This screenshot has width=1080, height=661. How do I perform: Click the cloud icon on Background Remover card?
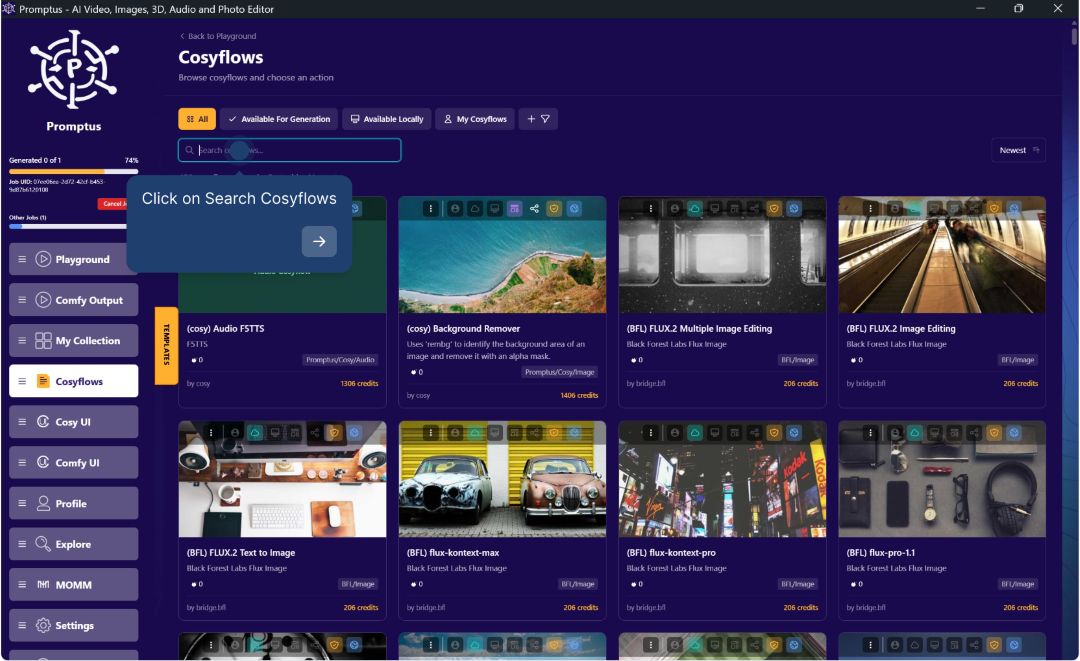click(475, 208)
